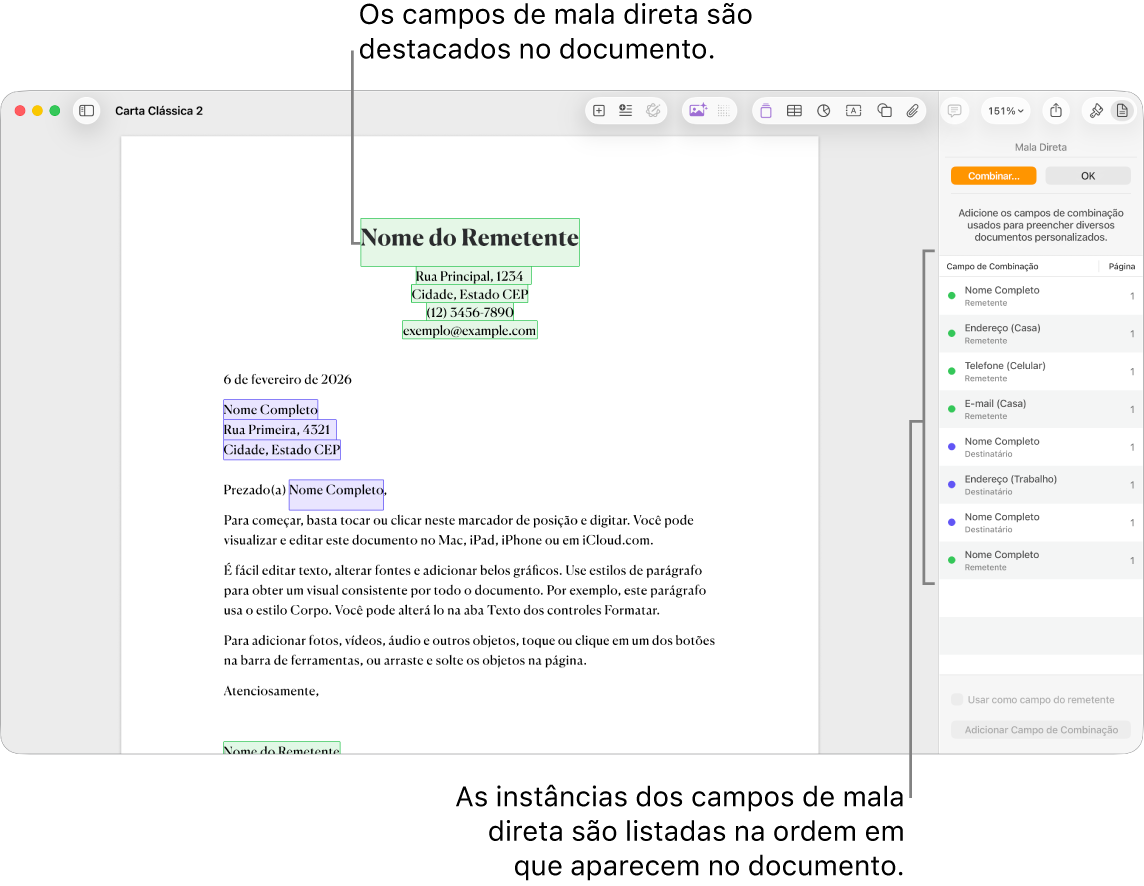Click the large 'Nome do Remetente' heading field
The image size is (1144, 886).
(470, 242)
